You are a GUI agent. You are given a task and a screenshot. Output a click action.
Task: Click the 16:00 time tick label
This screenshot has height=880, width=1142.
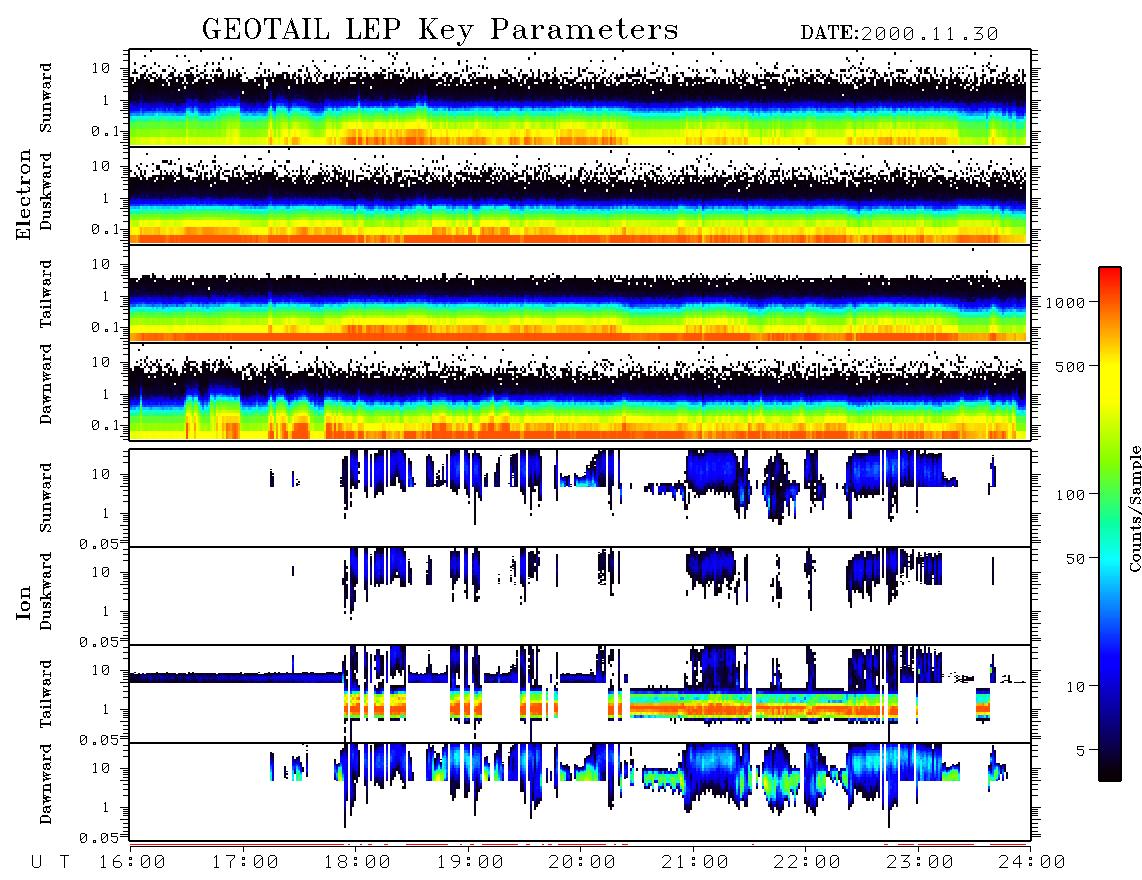[x=133, y=863]
